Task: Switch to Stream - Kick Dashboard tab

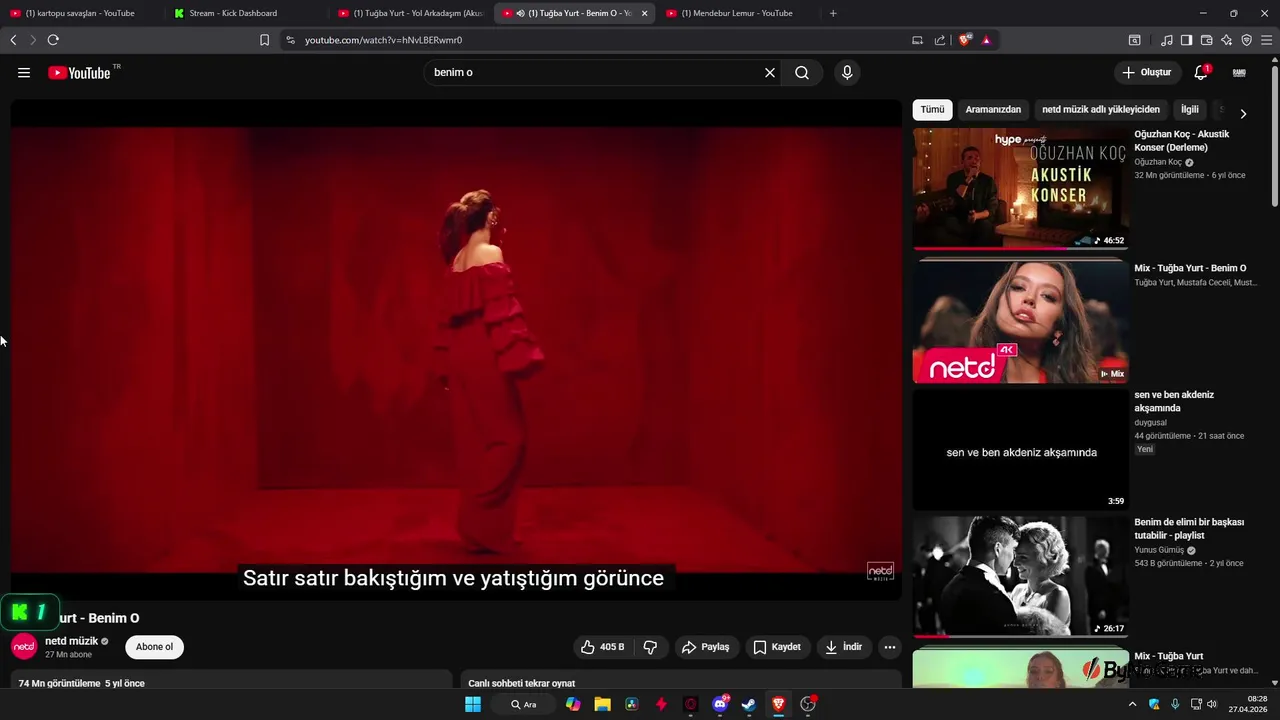Action: pyautogui.click(x=245, y=13)
